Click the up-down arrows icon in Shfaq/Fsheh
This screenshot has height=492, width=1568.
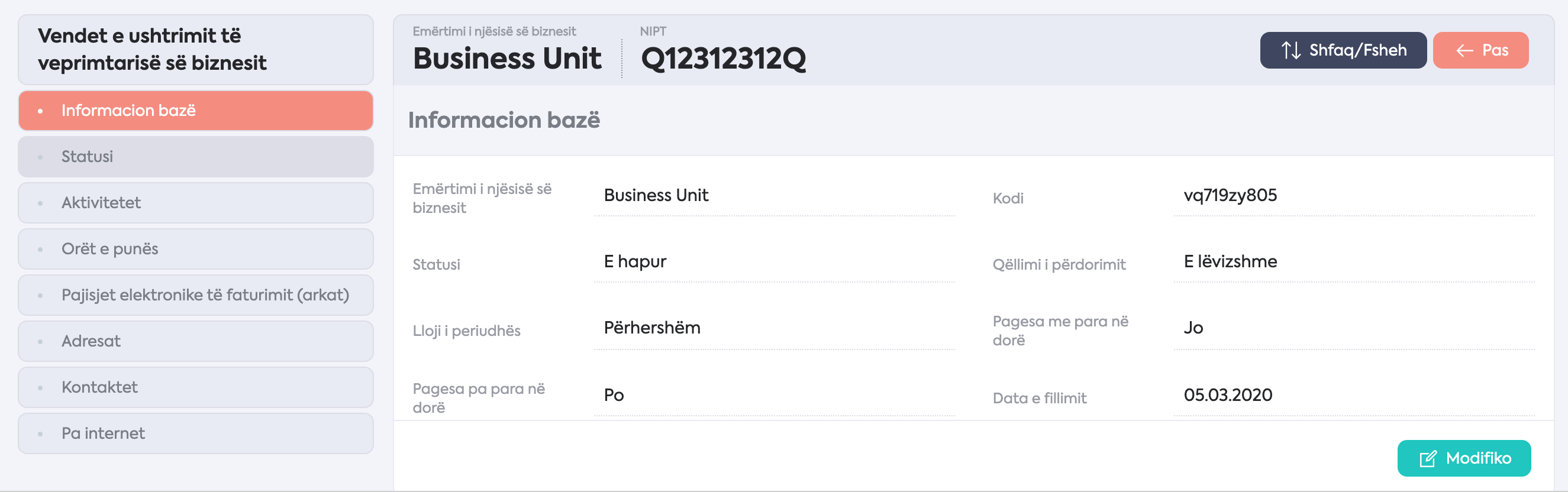pos(1290,50)
